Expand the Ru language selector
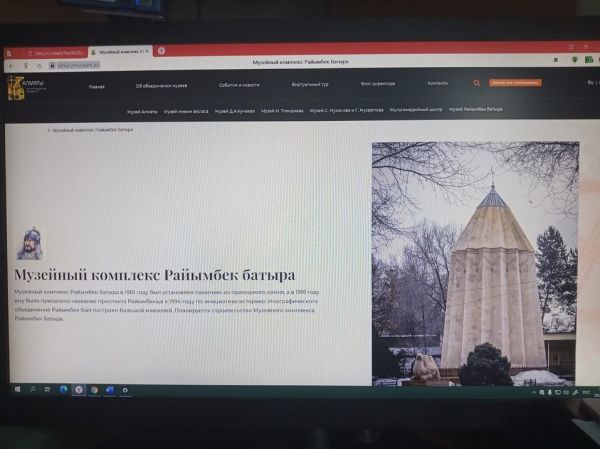The height and width of the screenshot is (449, 600). pos(590,82)
